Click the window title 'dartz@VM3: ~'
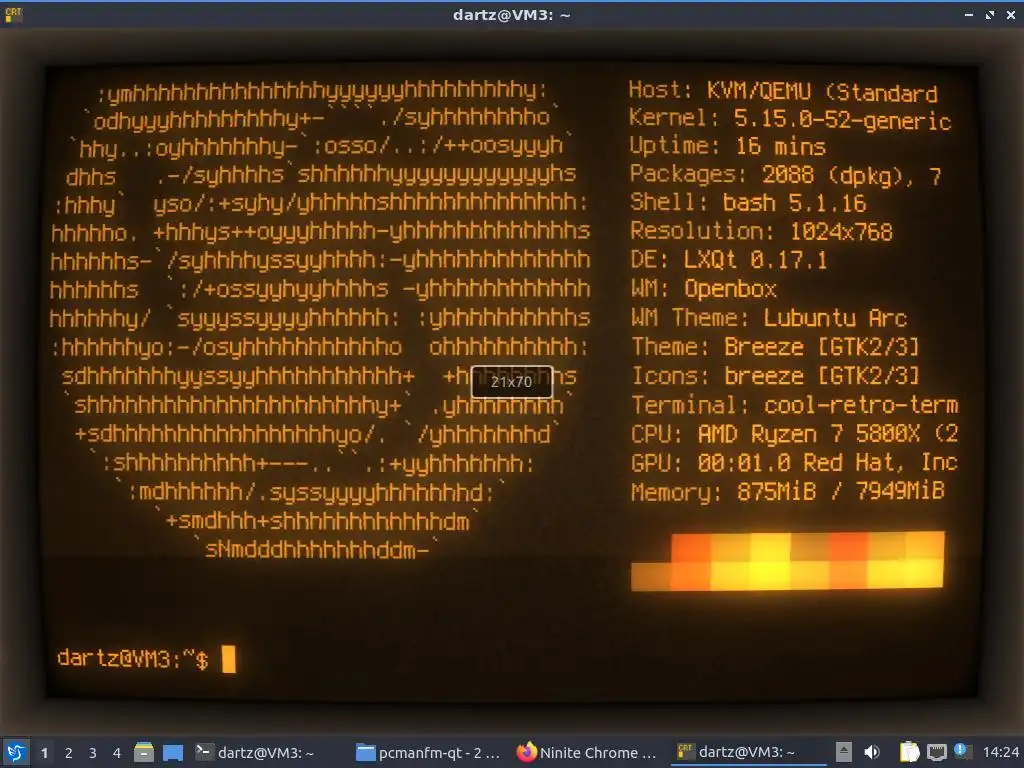This screenshot has width=1024, height=768. [512, 14]
